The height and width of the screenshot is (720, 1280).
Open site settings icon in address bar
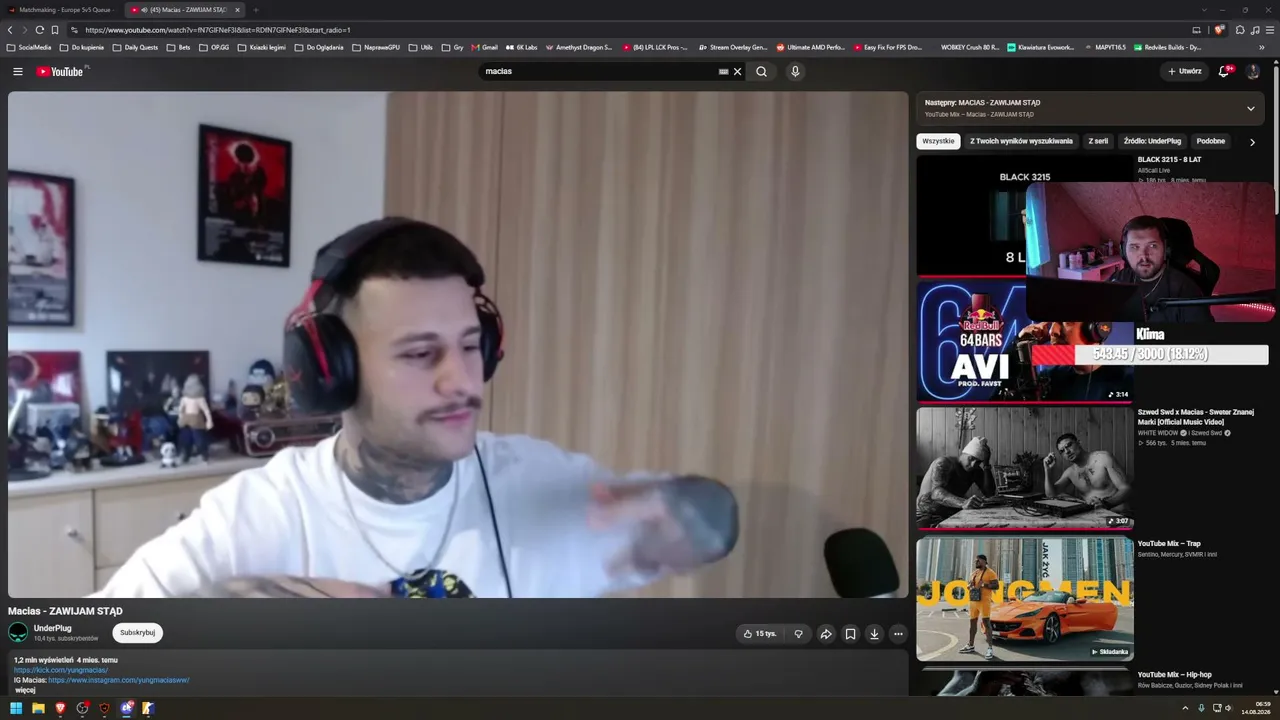pos(74,30)
